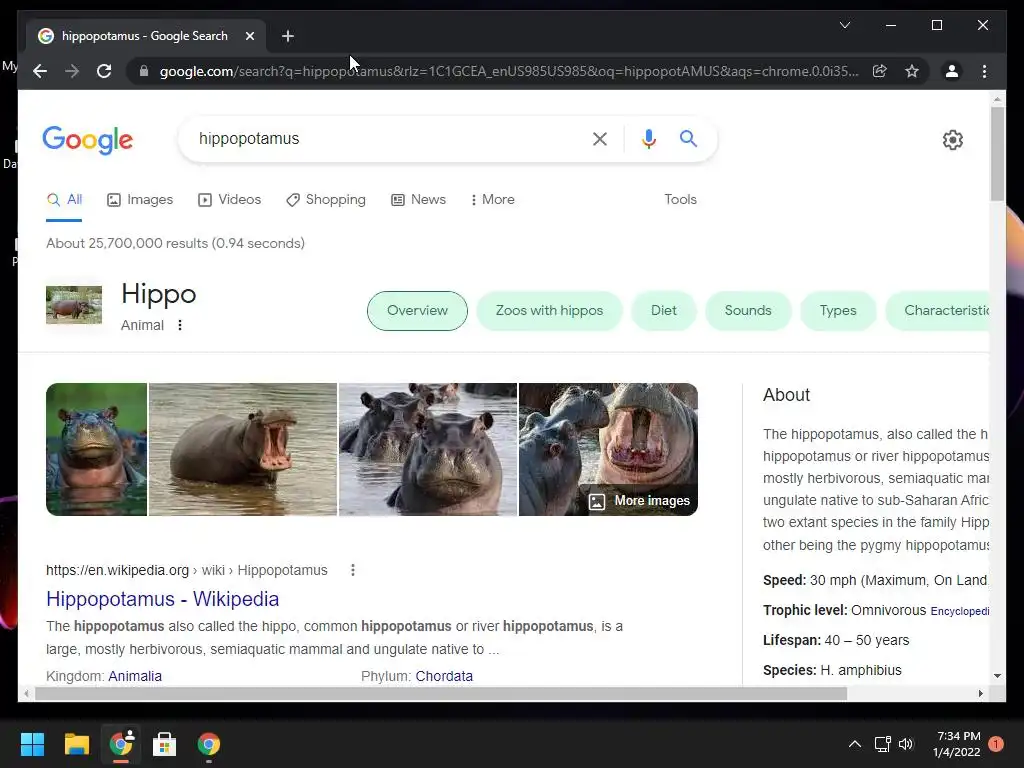Open the tab search dropdown chevron
Screen dimensions: 1024x768
tap(844, 25)
